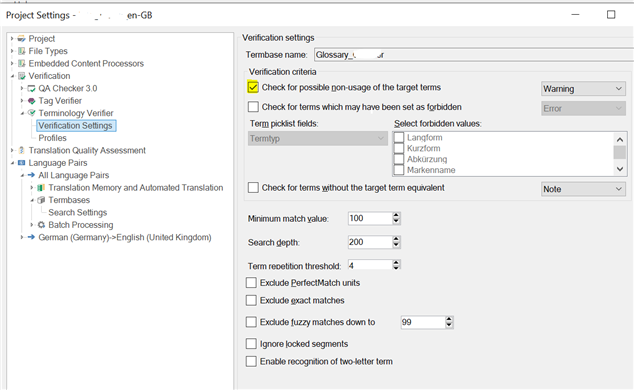
Task: Enable check for terms without target equivalent
Action: pos(253,188)
